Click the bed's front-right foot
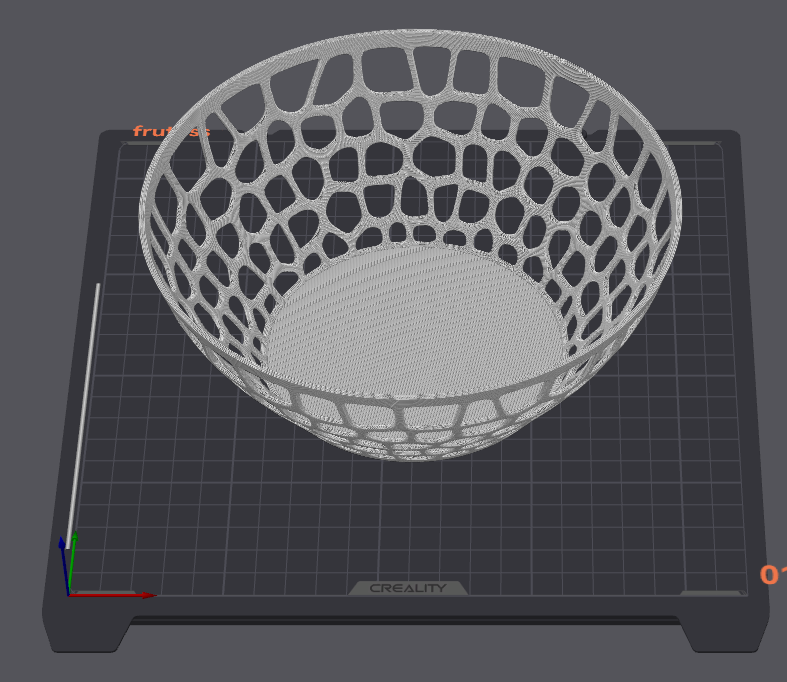This screenshot has height=682, width=787. coord(725,635)
